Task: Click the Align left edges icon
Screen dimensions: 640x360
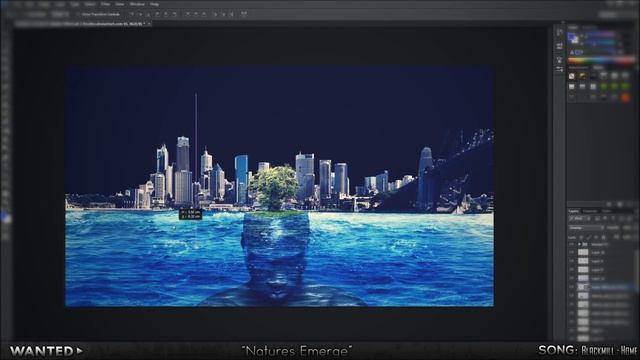Action: pos(157,14)
